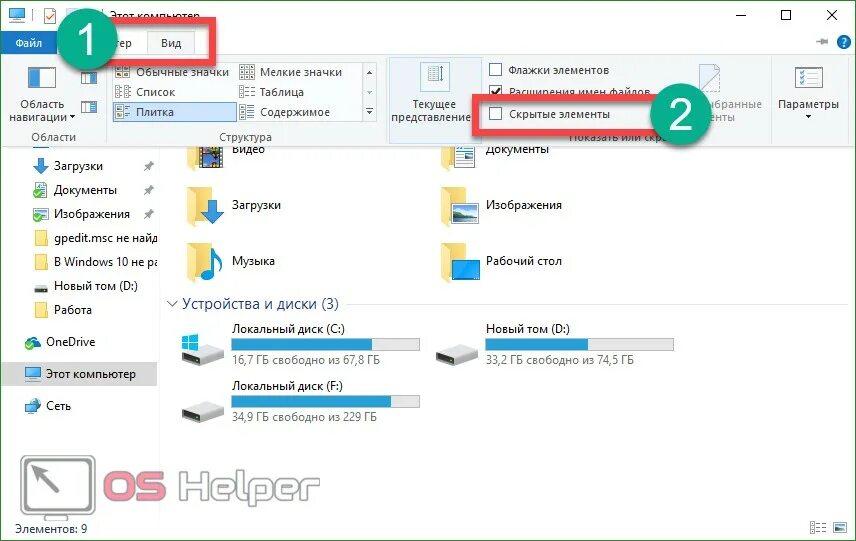
Task: Click '16,7 ГБ свободно из 67,8 ГБ' text
Action: [306, 360]
